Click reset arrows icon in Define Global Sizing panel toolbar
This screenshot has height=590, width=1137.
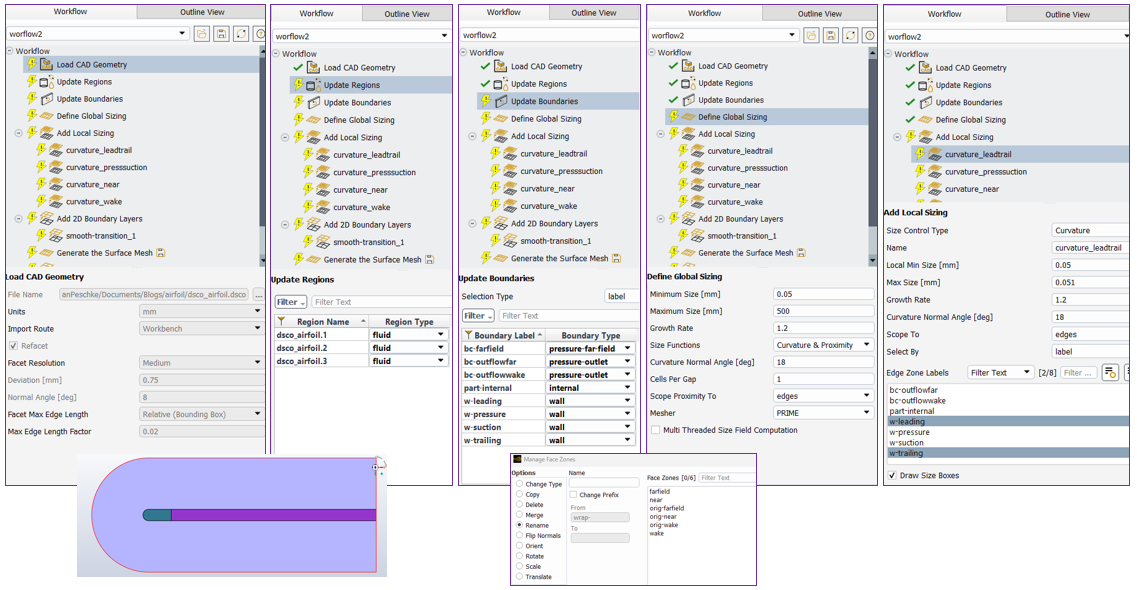coord(851,35)
